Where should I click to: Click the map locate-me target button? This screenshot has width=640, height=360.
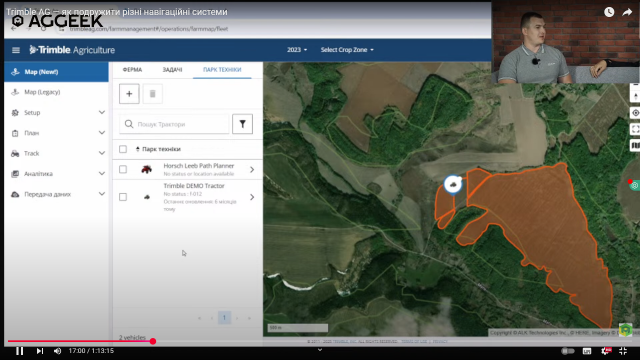[635, 113]
